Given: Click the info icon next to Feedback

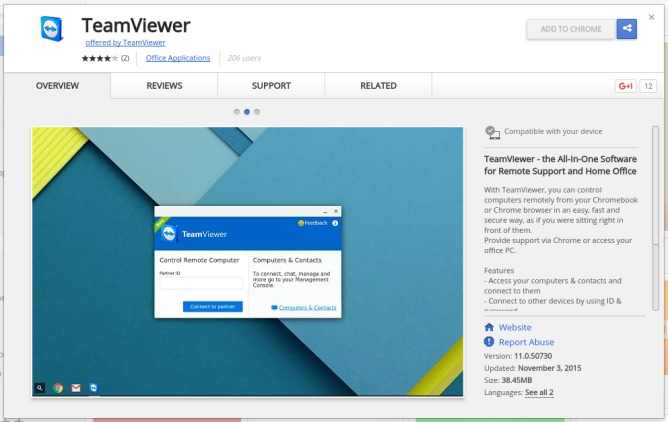Looking at the screenshot, I should [335, 223].
